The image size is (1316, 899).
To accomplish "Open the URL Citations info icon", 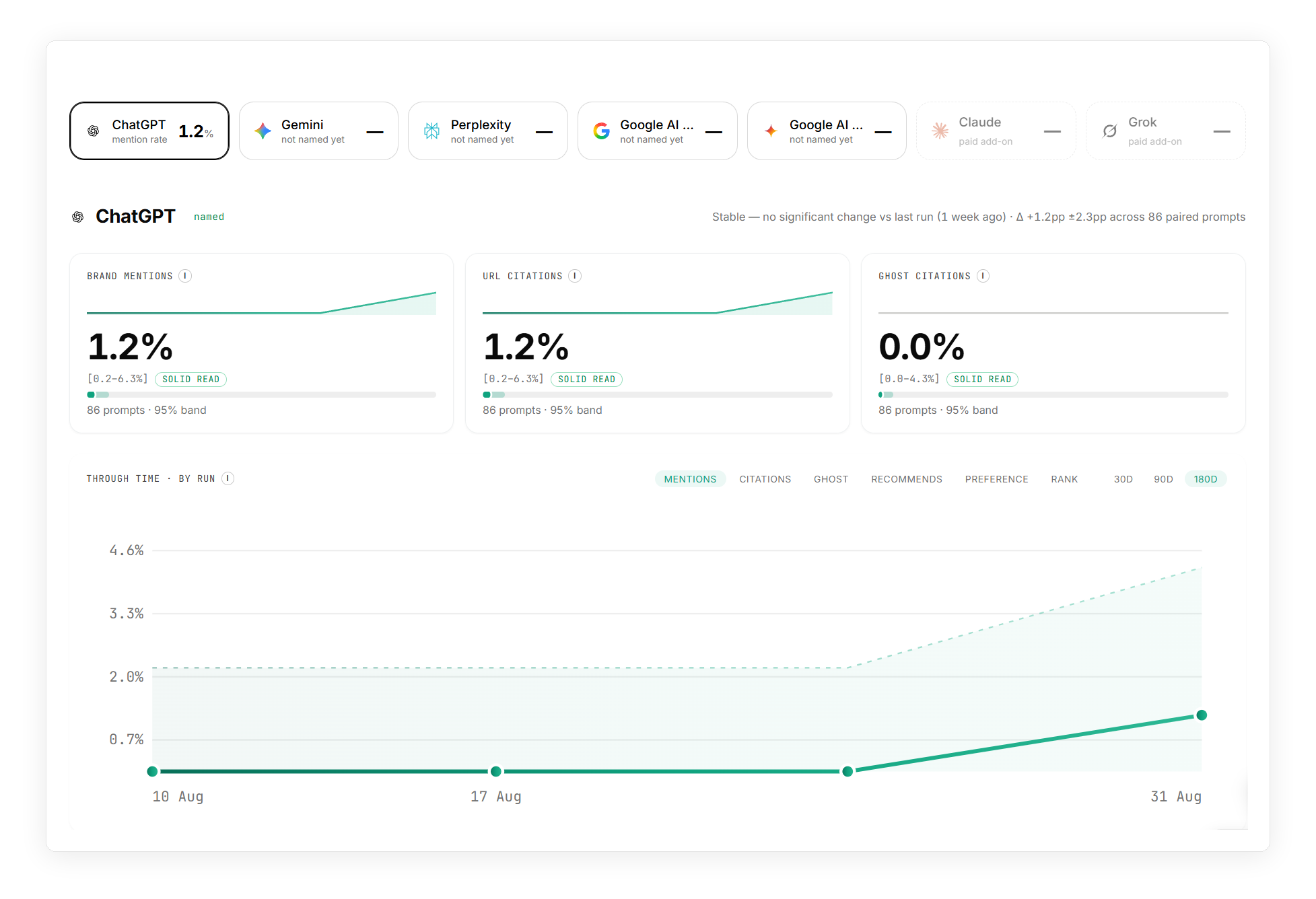I will (575, 276).
